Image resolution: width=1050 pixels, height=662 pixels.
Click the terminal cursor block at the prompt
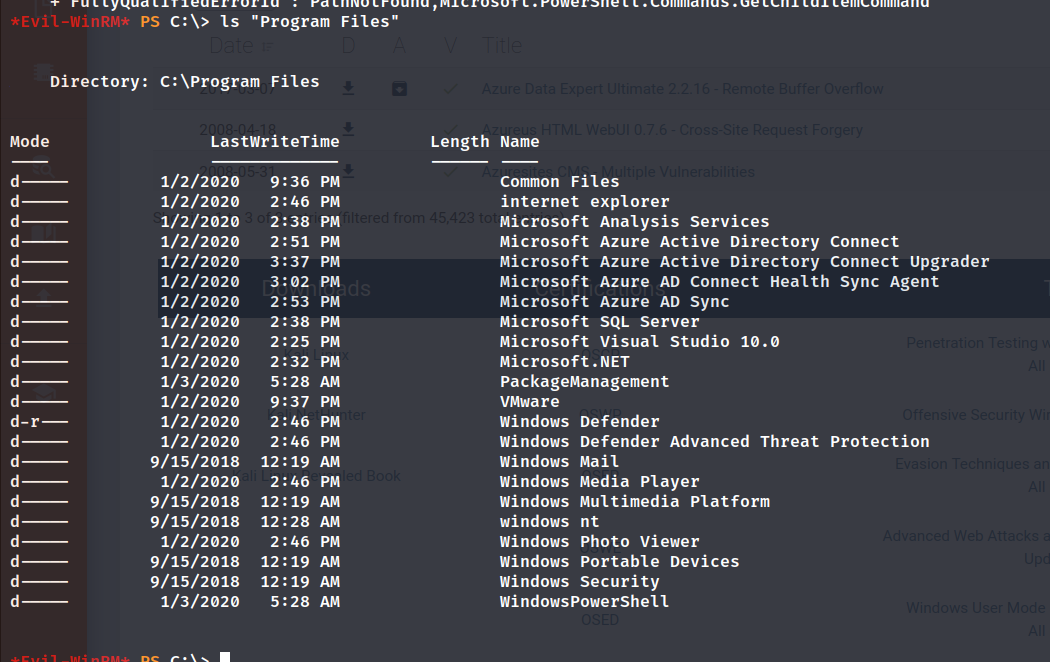[225, 657]
